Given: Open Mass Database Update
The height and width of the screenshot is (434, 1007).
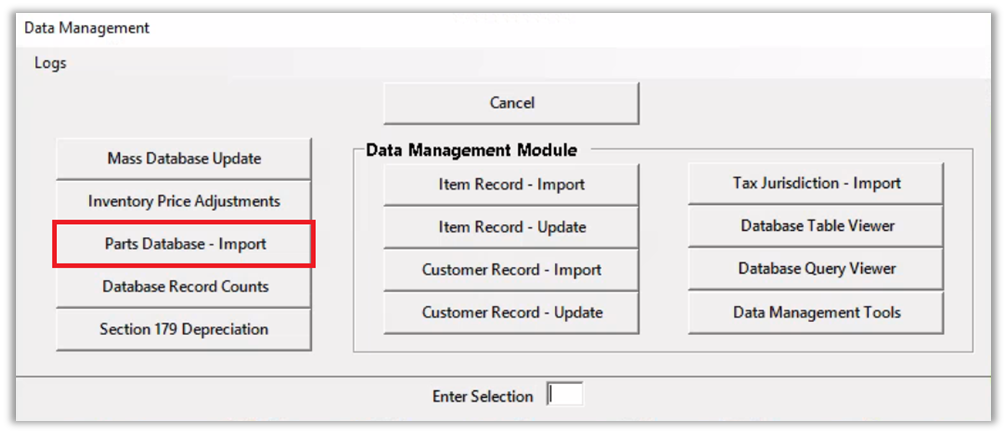Looking at the screenshot, I should (x=184, y=158).
